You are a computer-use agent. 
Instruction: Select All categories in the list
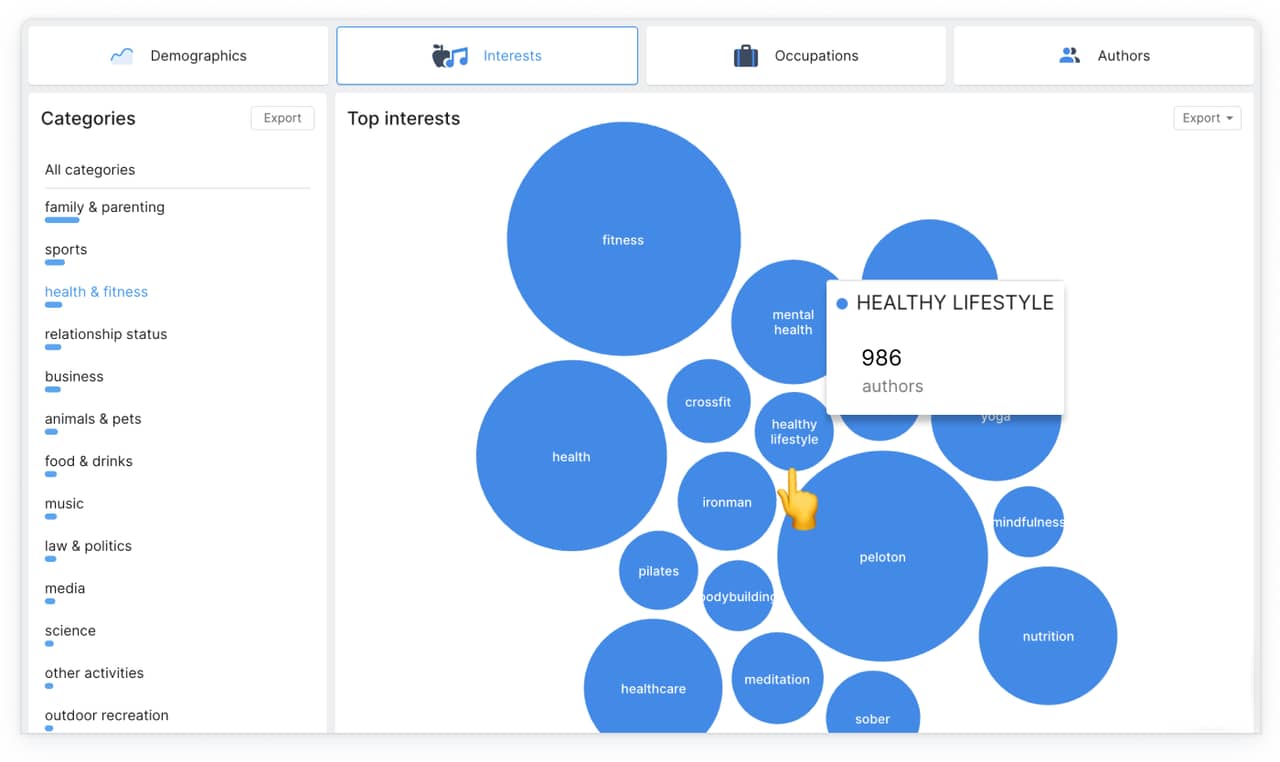(90, 170)
